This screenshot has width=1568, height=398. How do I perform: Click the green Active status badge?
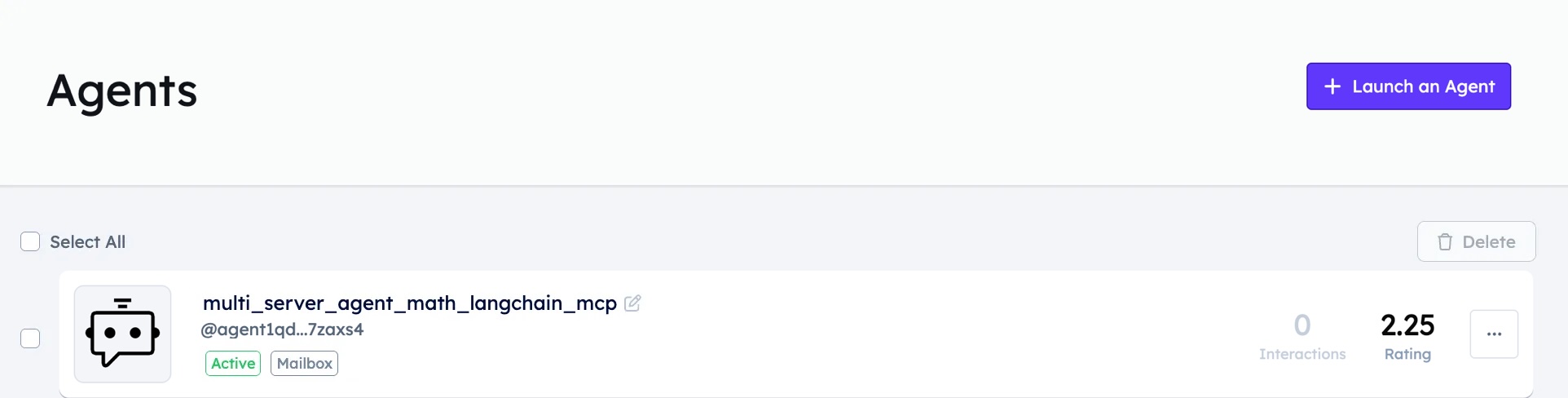coord(233,364)
